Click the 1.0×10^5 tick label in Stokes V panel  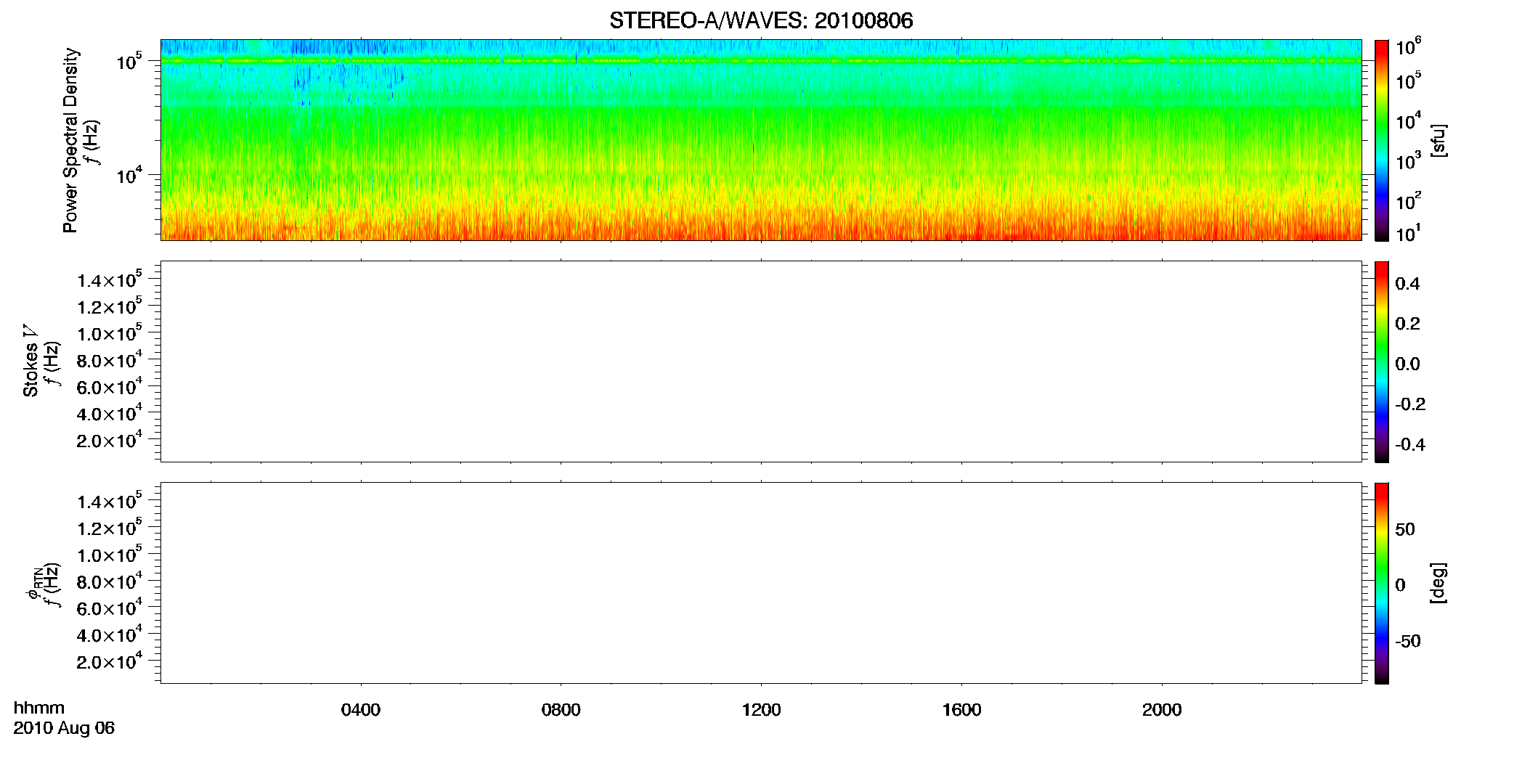pyautogui.click(x=110, y=333)
